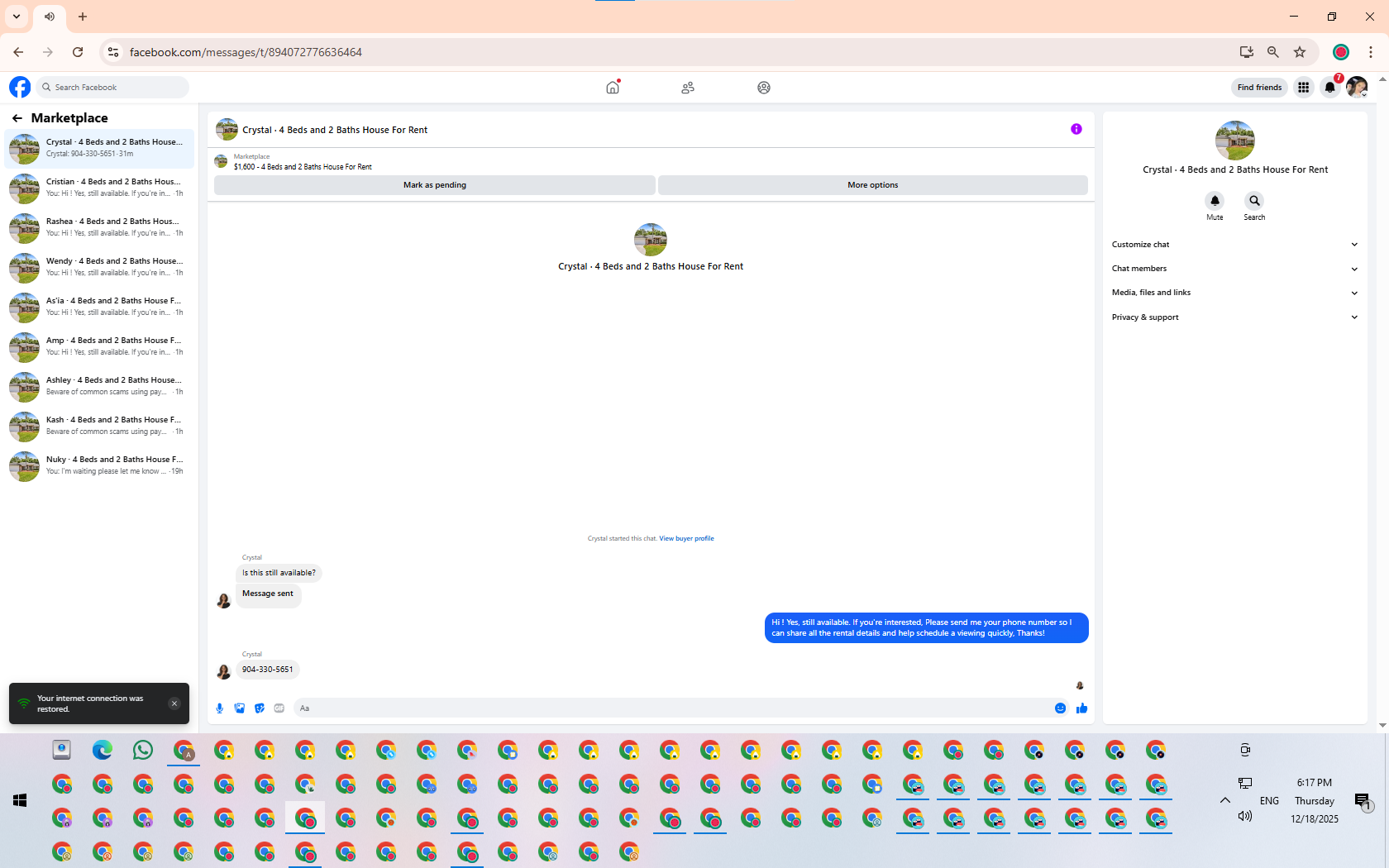Open the taskbar clock and date

[x=1315, y=800]
